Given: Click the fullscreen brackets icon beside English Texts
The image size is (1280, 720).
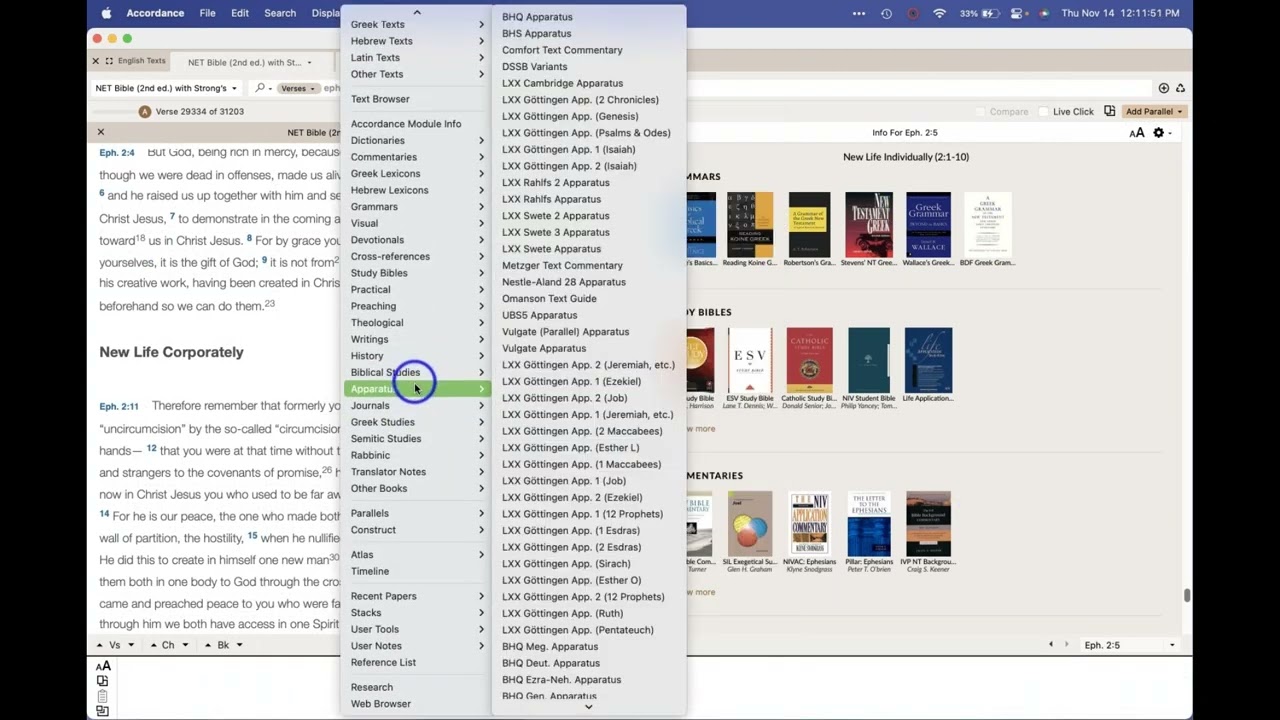Looking at the screenshot, I should 109,61.
